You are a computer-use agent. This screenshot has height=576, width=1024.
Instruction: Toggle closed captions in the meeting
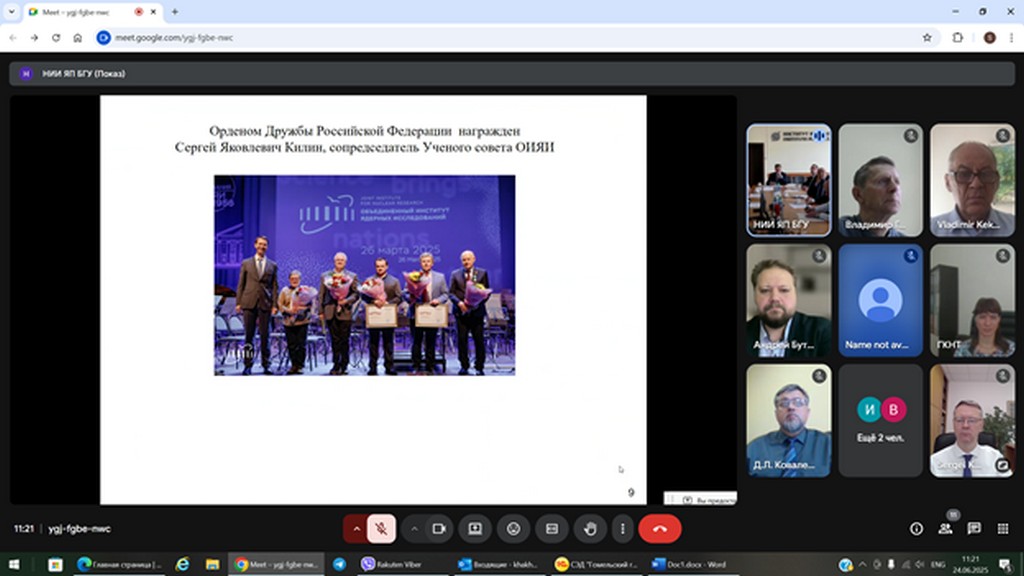coord(551,528)
